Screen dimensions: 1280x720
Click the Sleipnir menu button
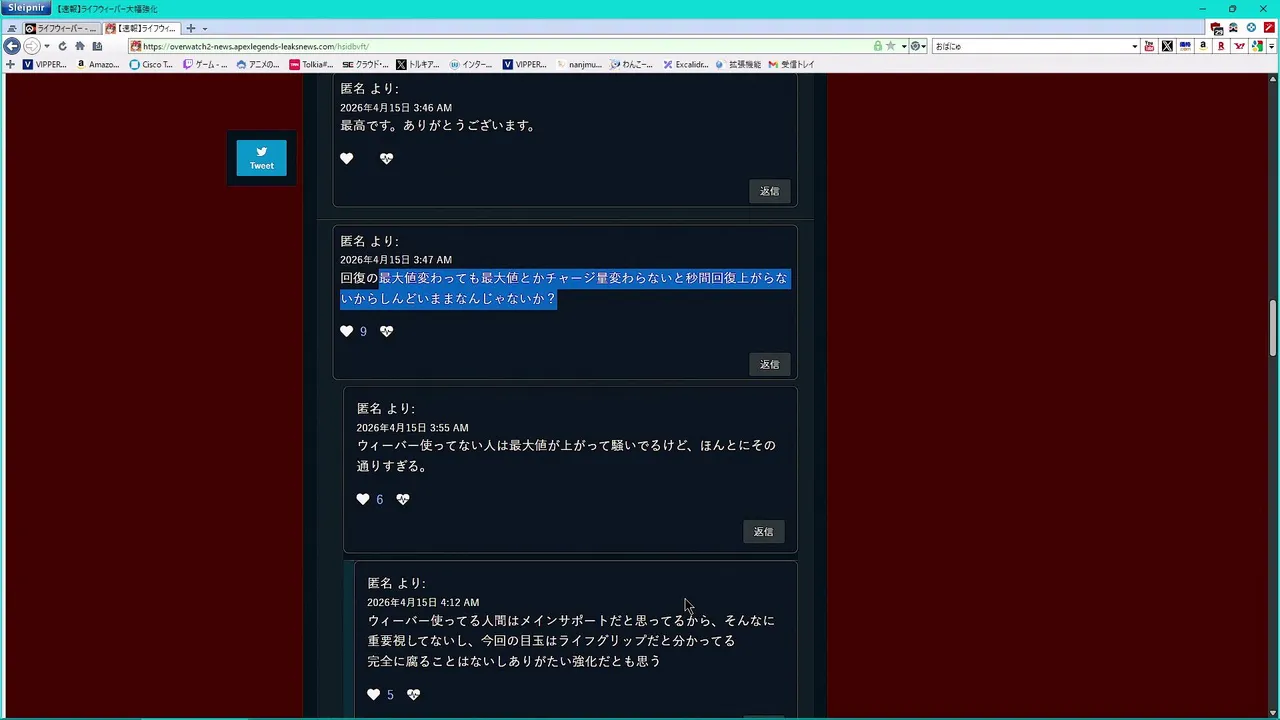[x=26, y=8]
